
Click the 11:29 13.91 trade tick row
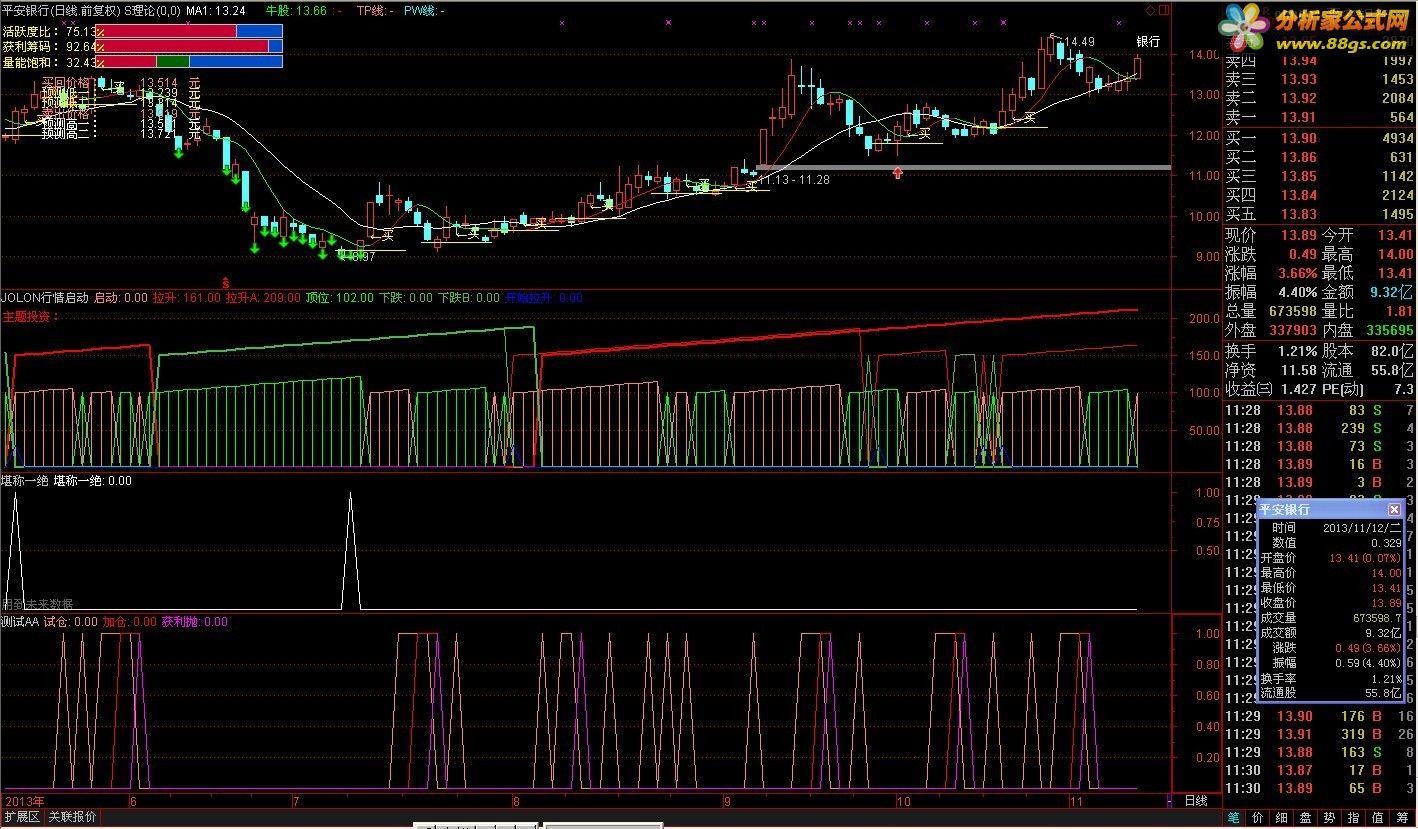click(x=1320, y=734)
